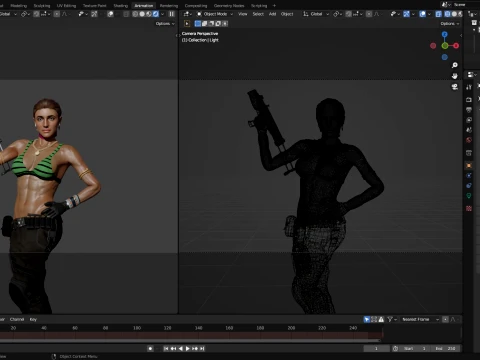Open the timeline Key menu
Image resolution: width=480 pixels, height=360 pixels.
(x=33, y=319)
